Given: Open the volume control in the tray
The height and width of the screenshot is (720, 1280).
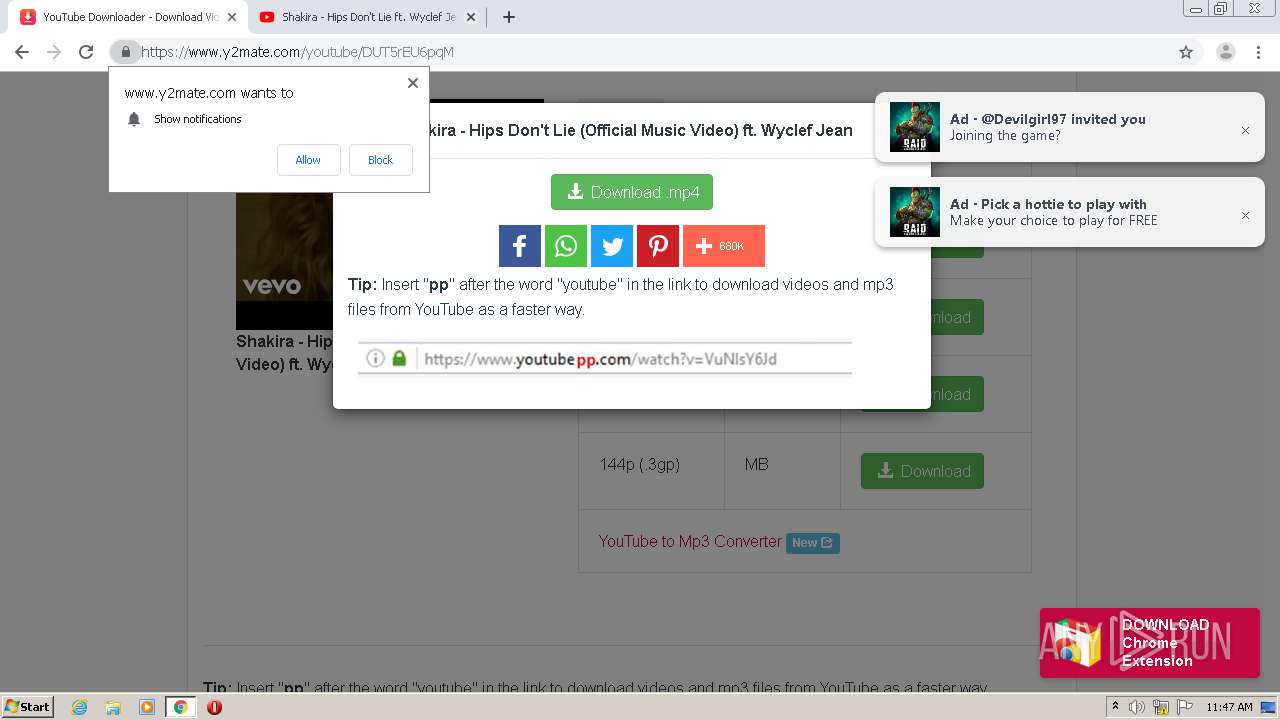Looking at the screenshot, I should [1137, 707].
